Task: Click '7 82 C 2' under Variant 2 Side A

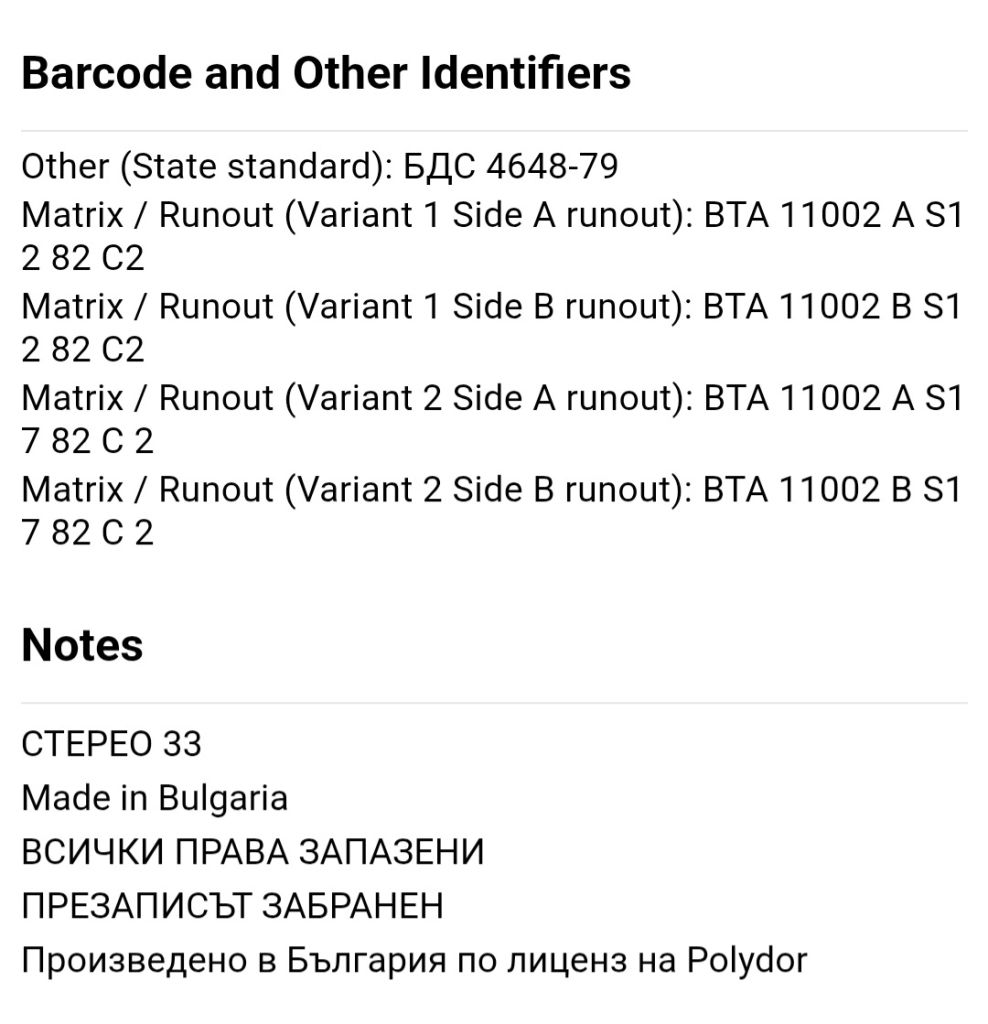Action: click(x=88, y=441)
